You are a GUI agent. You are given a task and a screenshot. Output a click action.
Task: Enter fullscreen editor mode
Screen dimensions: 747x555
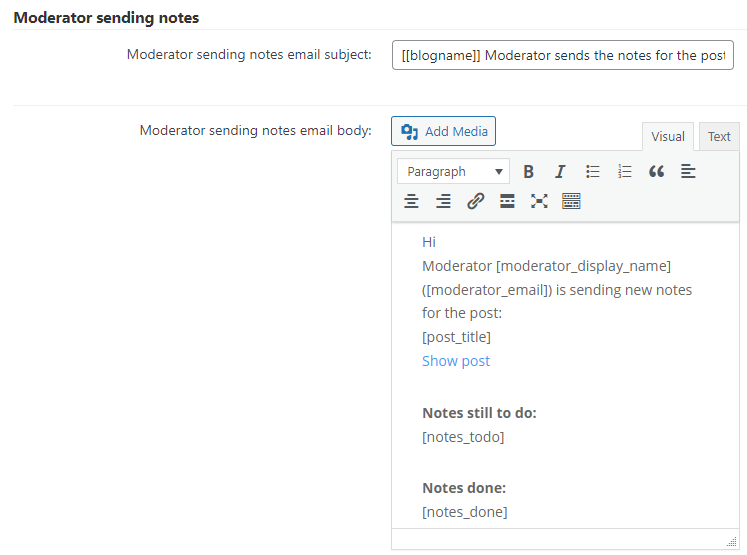point(539,201)
